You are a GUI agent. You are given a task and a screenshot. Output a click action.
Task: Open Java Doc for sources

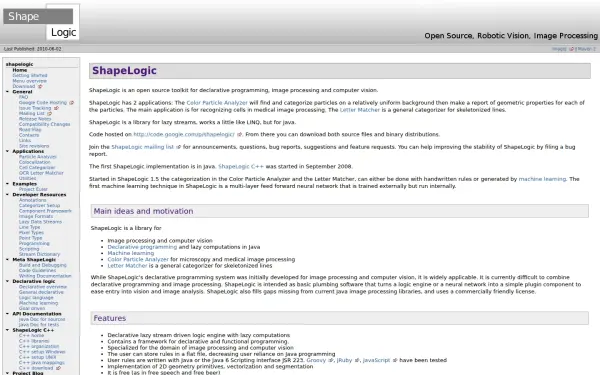point(42,319)
